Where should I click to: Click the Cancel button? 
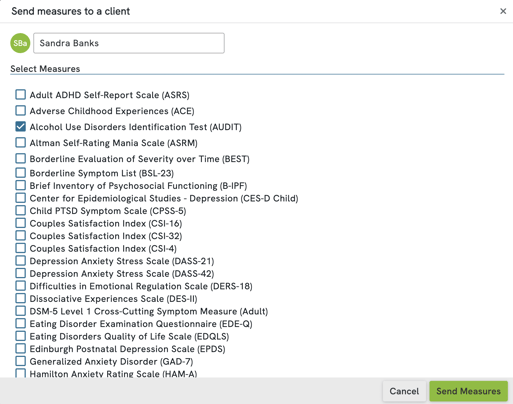404,391
